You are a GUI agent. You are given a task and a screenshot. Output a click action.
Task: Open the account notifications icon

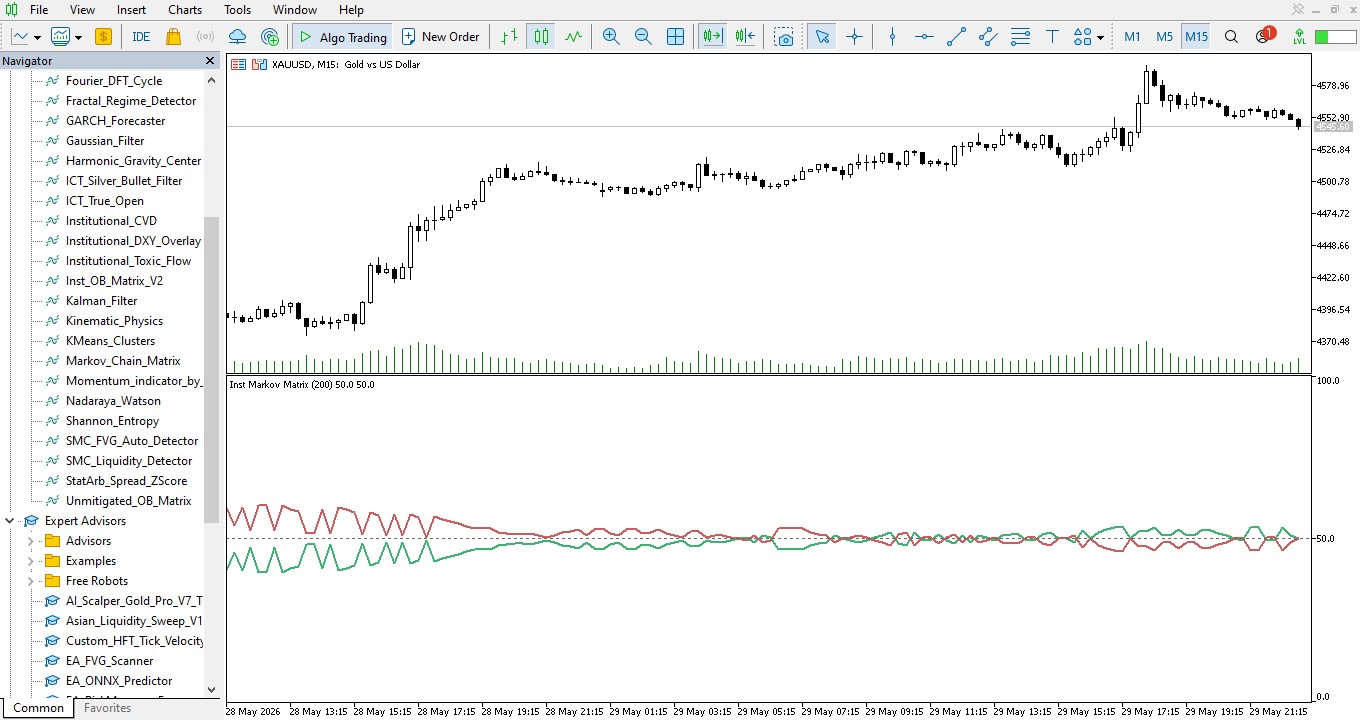coord(1264,37)
